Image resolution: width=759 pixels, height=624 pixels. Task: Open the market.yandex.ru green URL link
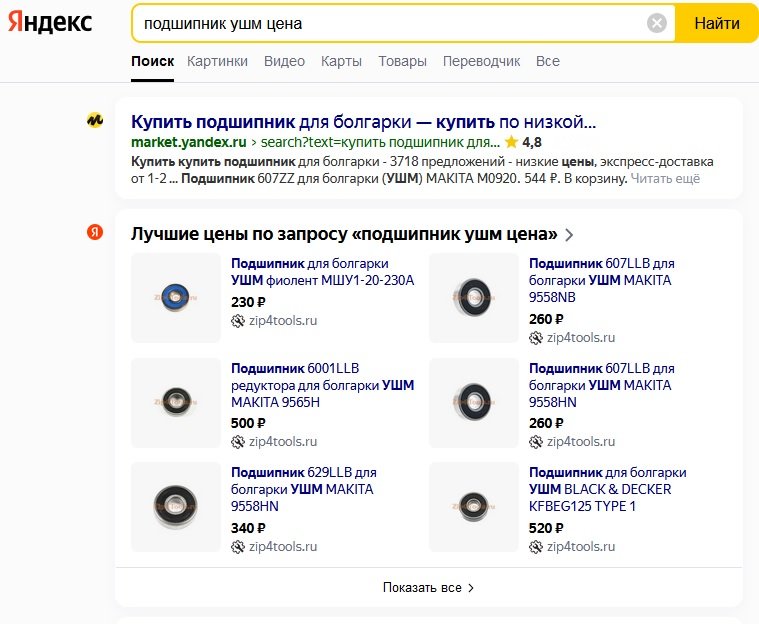coord(189,142)
